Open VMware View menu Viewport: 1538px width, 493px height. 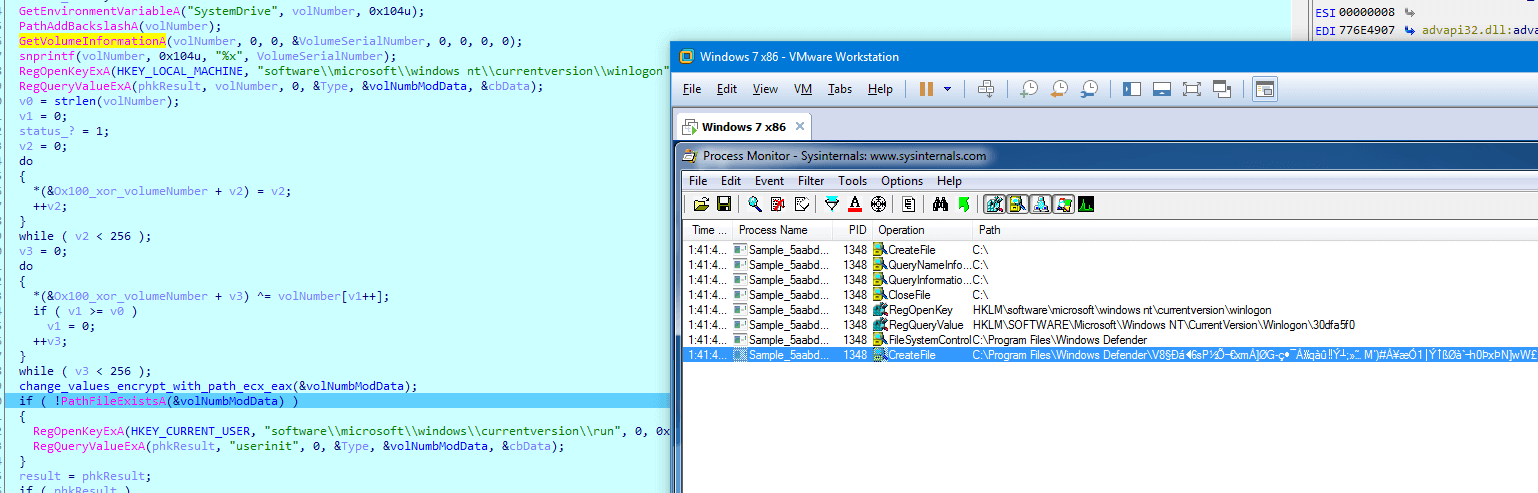(x=765, y=89)
